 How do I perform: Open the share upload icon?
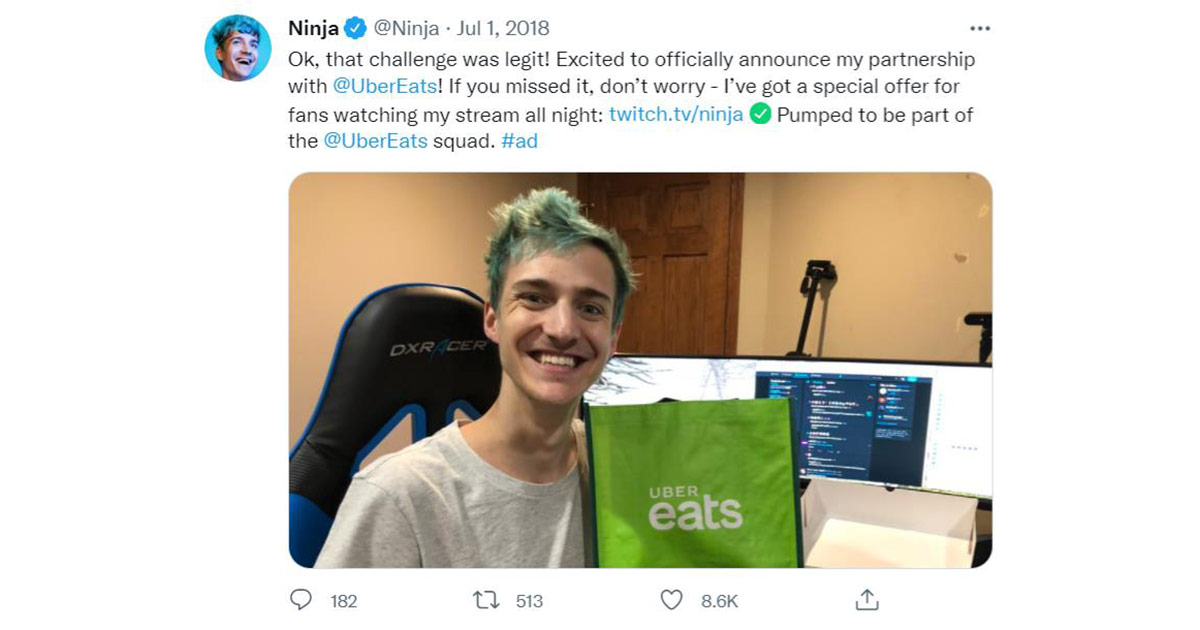[x=867, y=600]
